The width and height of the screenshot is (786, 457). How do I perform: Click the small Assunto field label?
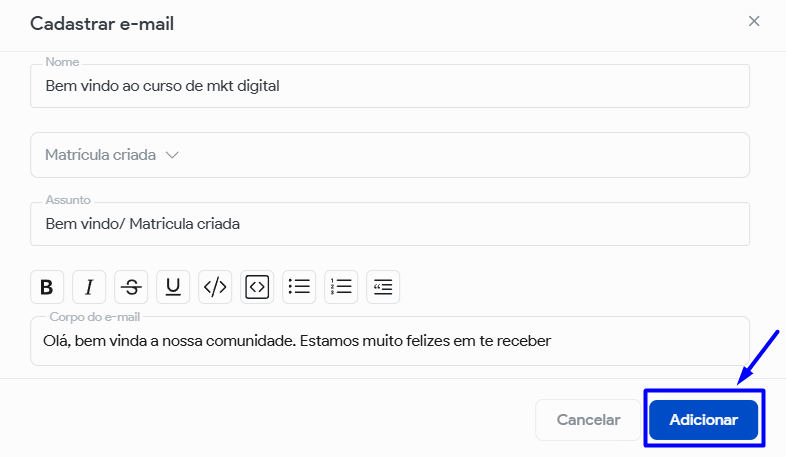[68, 200]
